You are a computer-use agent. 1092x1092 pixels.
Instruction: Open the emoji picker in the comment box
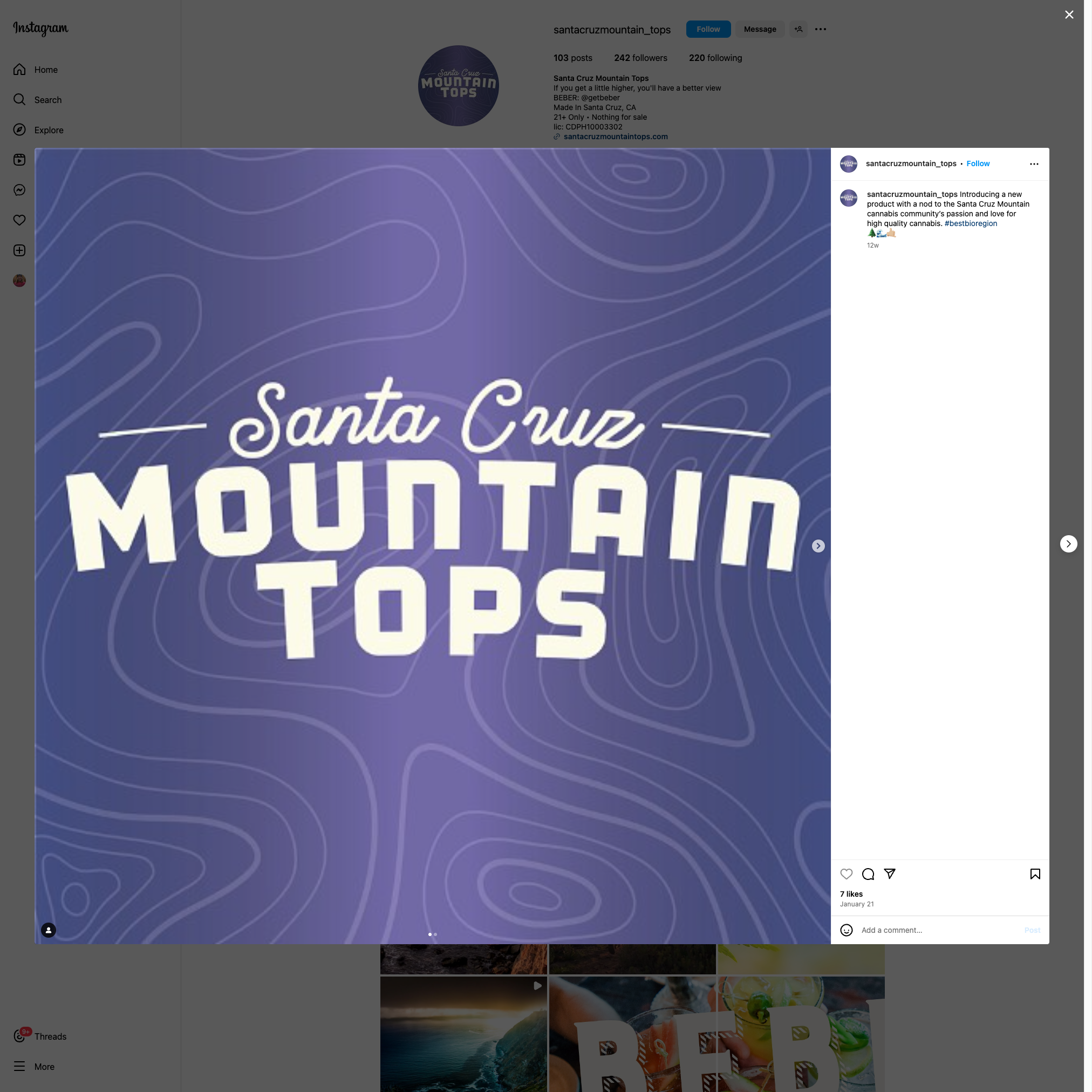click(846, 930)
